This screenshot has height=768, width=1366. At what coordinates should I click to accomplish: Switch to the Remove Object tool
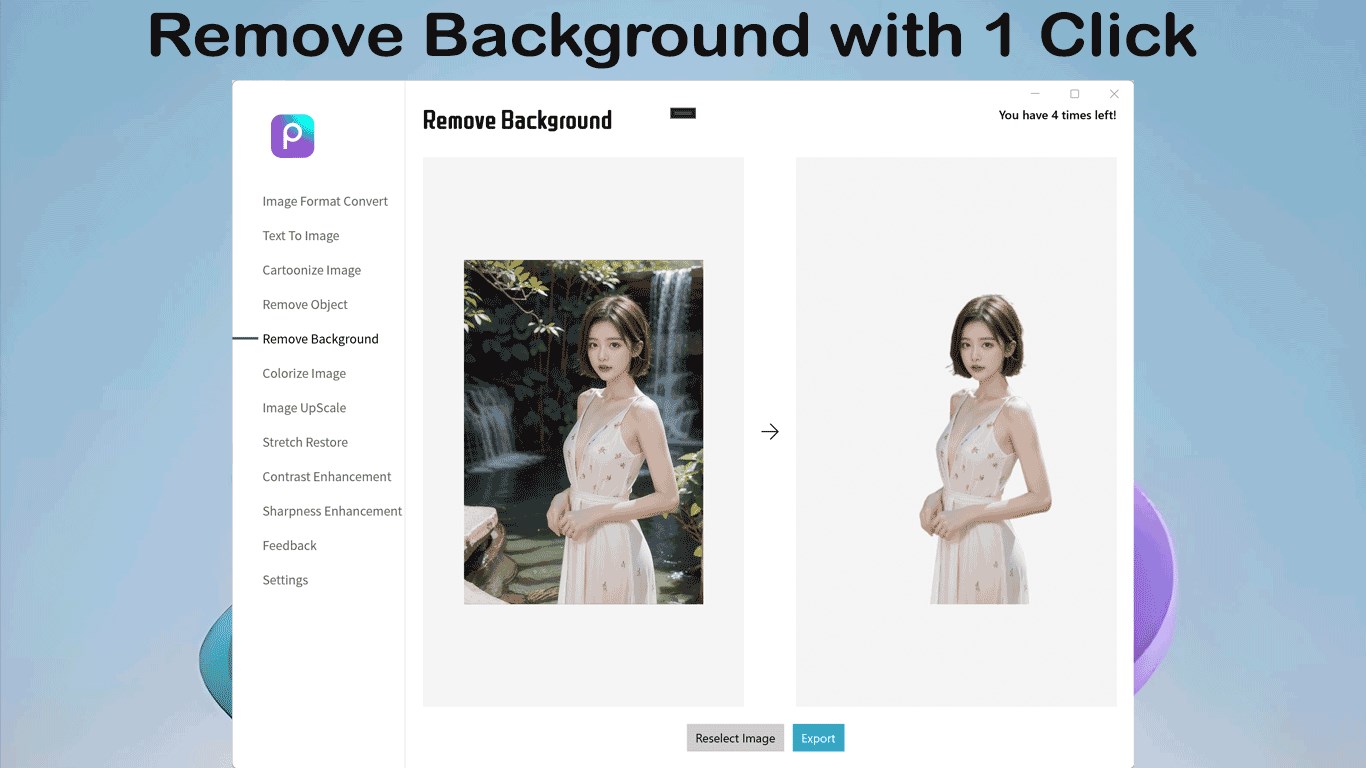click(305, 304)
